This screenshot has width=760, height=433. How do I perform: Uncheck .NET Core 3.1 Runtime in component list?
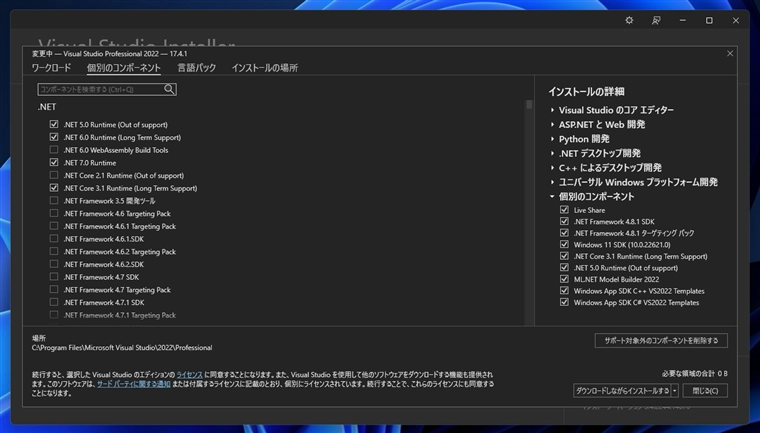[54, 187]
